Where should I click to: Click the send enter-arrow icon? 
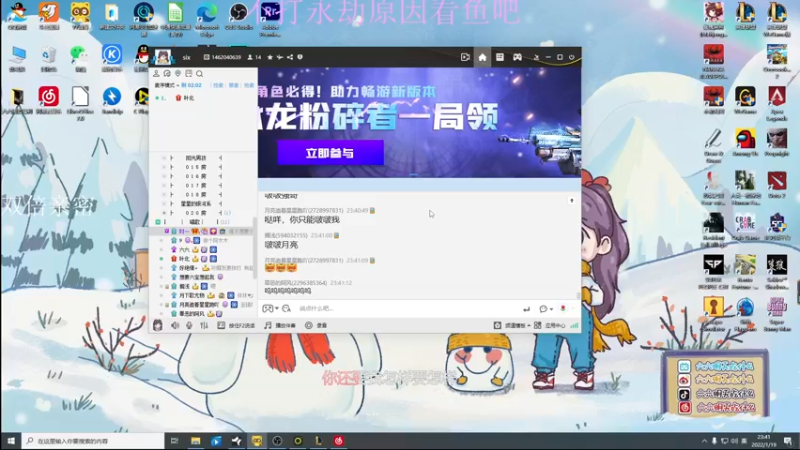tap(526, 309)
